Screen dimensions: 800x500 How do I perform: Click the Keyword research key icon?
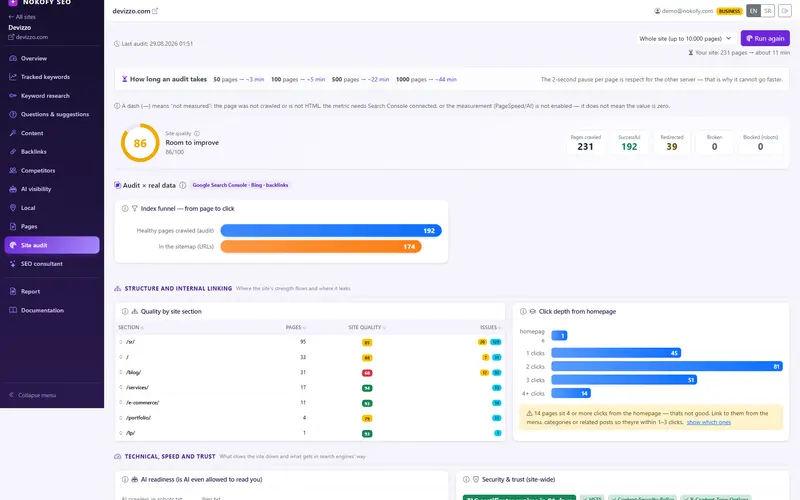(x=13, y=95)
